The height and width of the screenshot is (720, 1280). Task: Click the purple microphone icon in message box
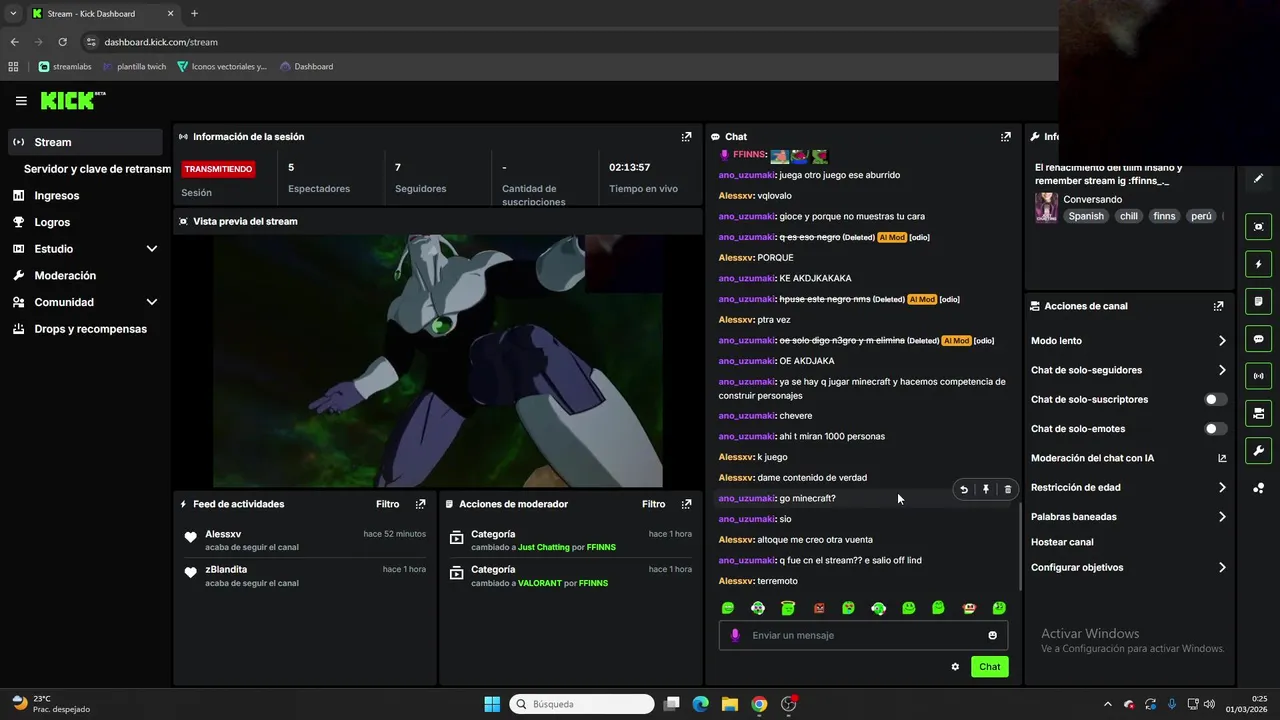click(735, 635)
